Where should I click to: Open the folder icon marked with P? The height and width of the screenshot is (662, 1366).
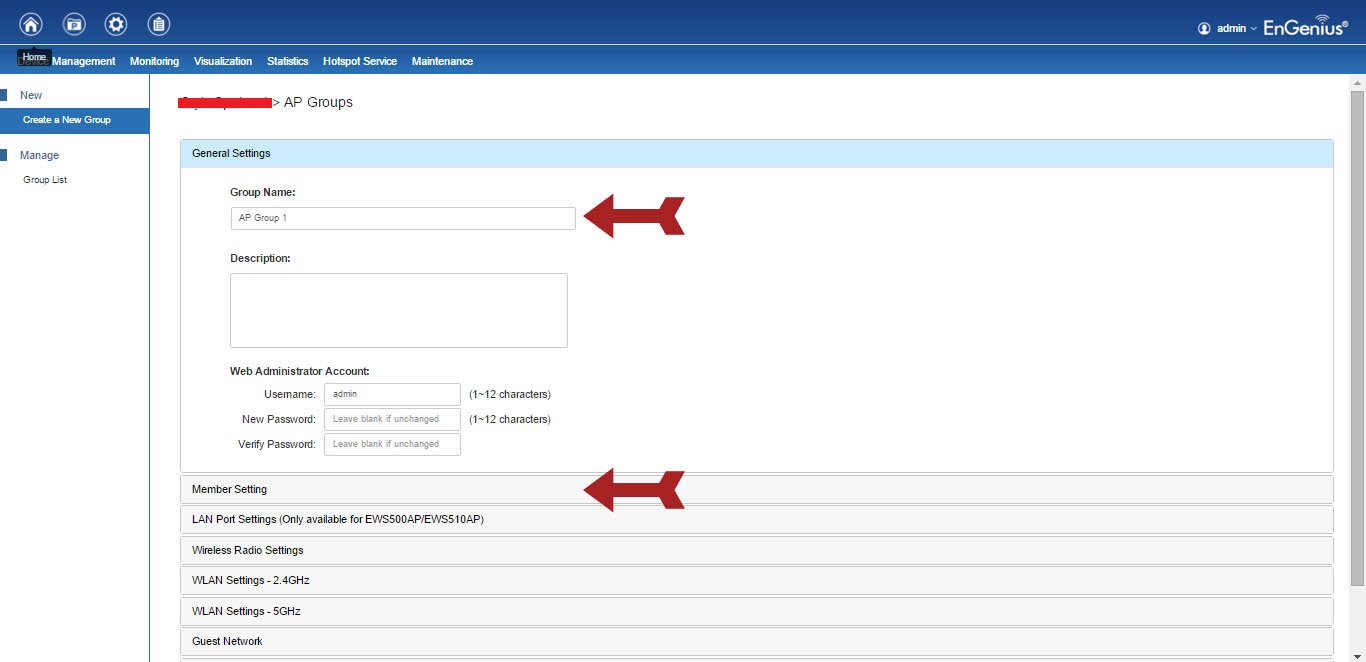[74, 24]
